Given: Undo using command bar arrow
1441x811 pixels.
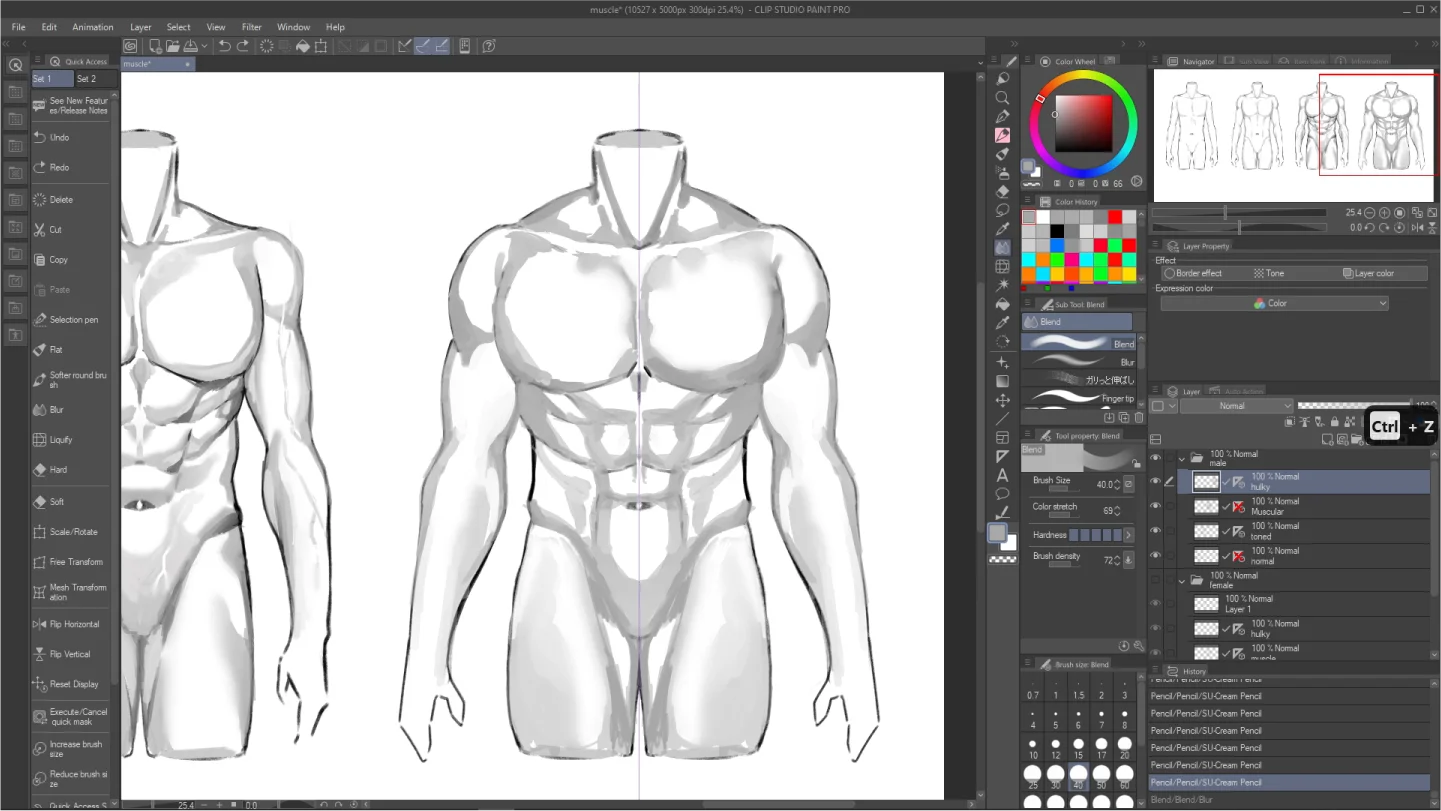Looking at the screenshot, I should tap(224, 46).
